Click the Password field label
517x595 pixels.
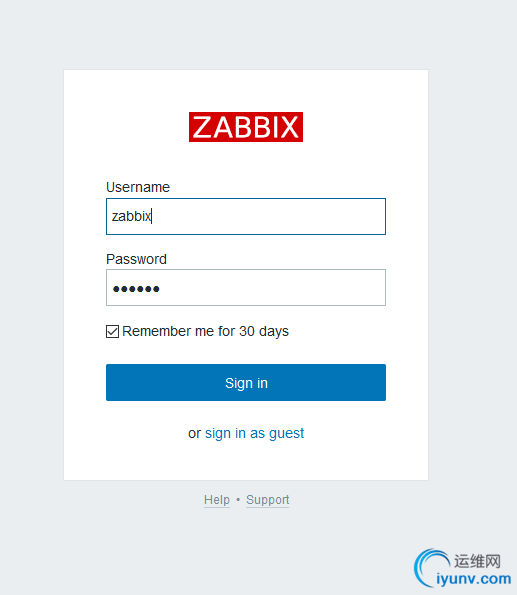(136, 259)
